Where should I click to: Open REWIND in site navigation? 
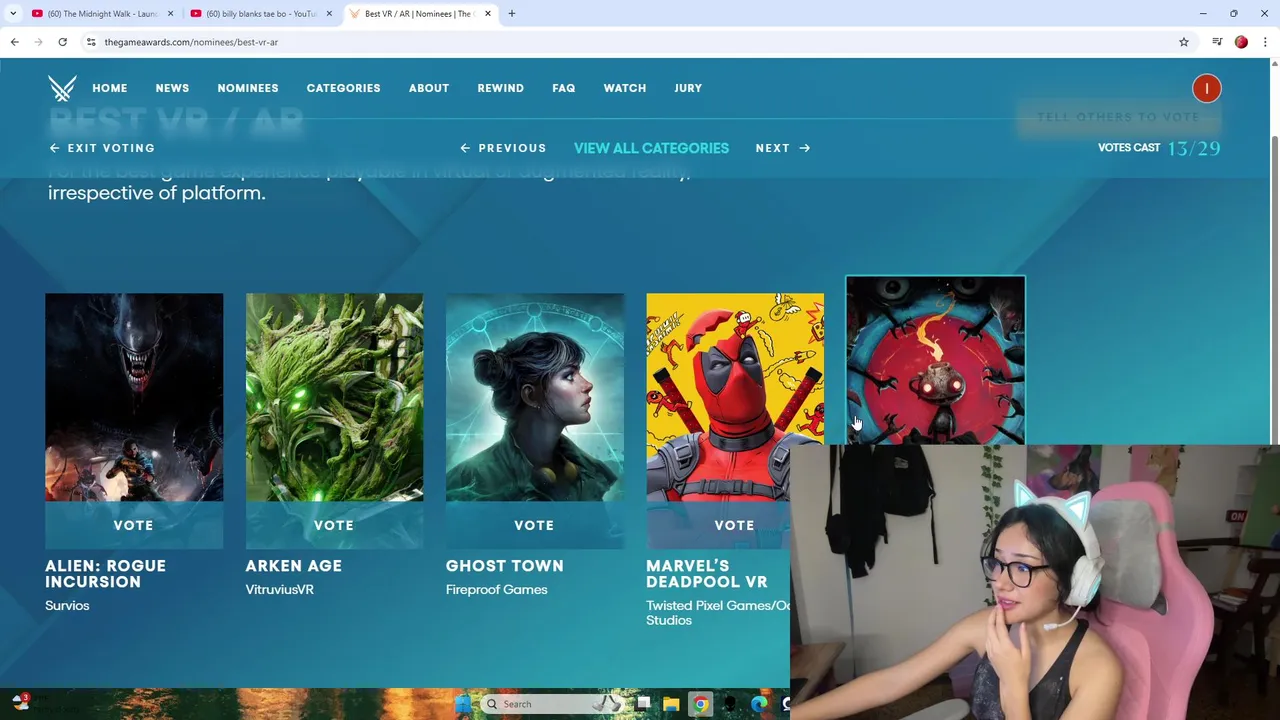coord(500,88)
